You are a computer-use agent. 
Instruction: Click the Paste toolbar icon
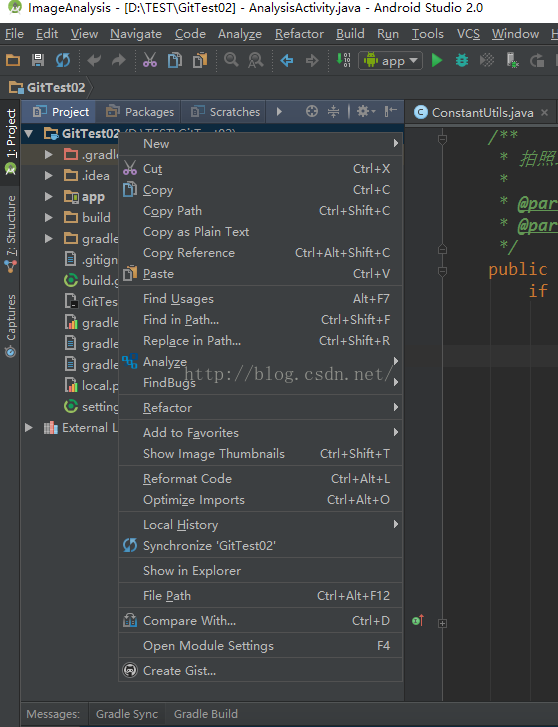pyautogui.click(x=200, y=60)
